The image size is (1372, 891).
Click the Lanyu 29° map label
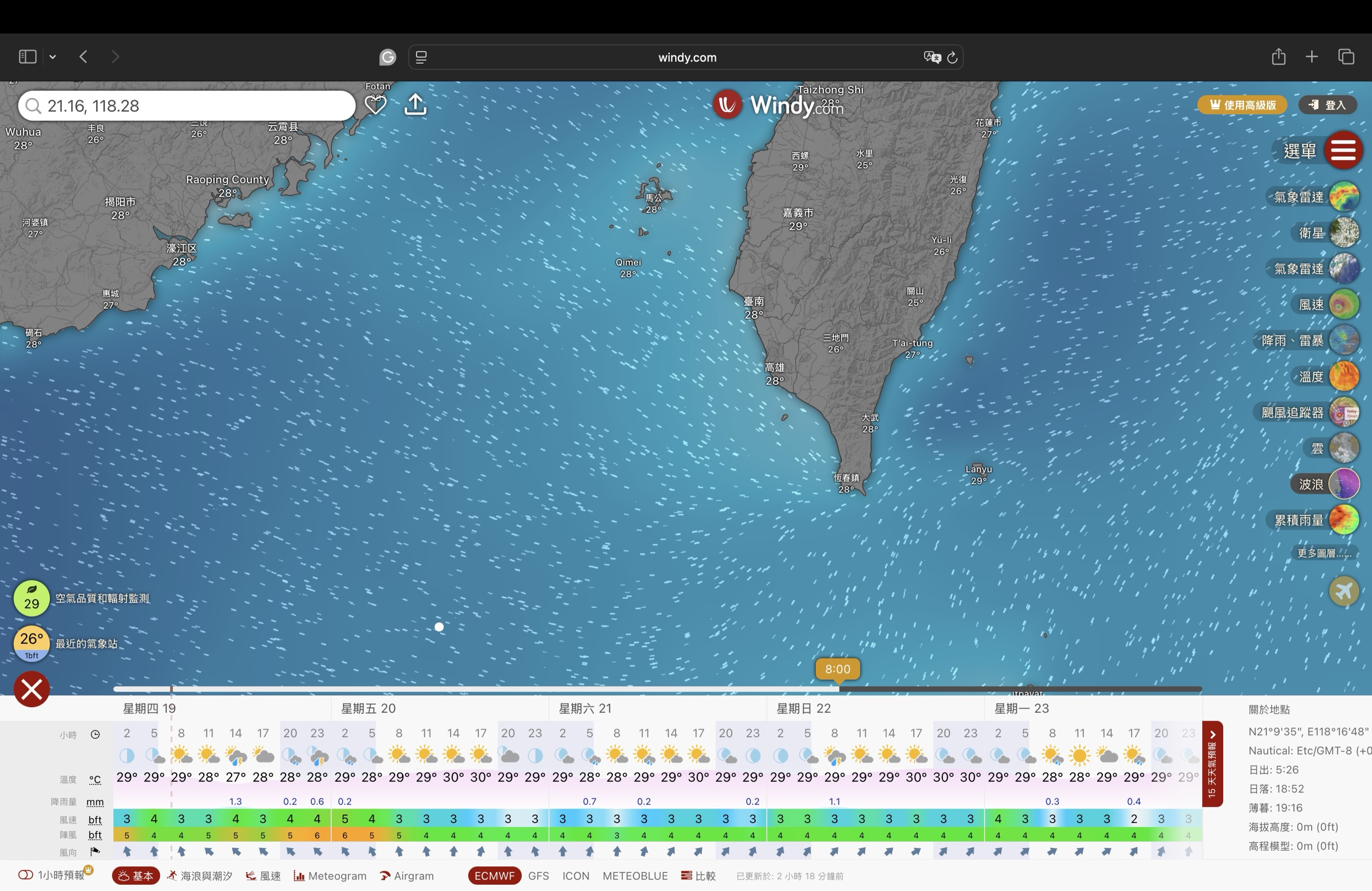tap(979, 475)
